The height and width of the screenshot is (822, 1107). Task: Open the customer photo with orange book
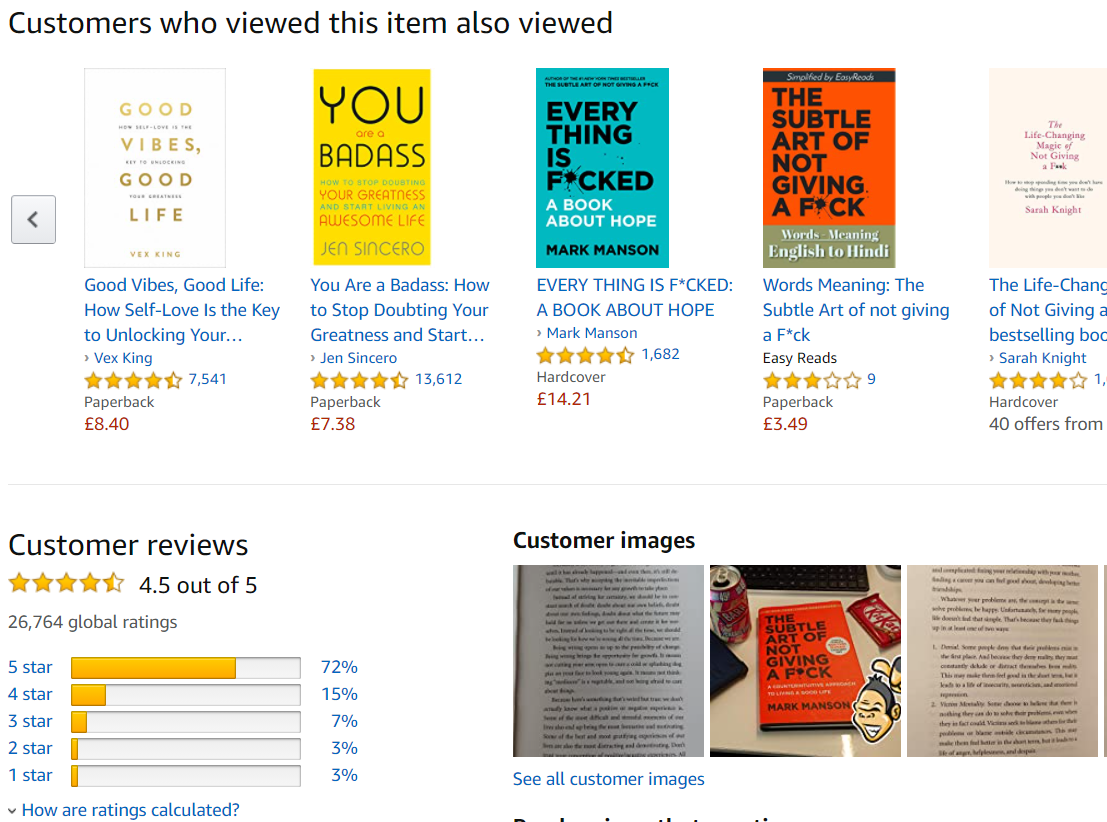click(x=805, y=661)
